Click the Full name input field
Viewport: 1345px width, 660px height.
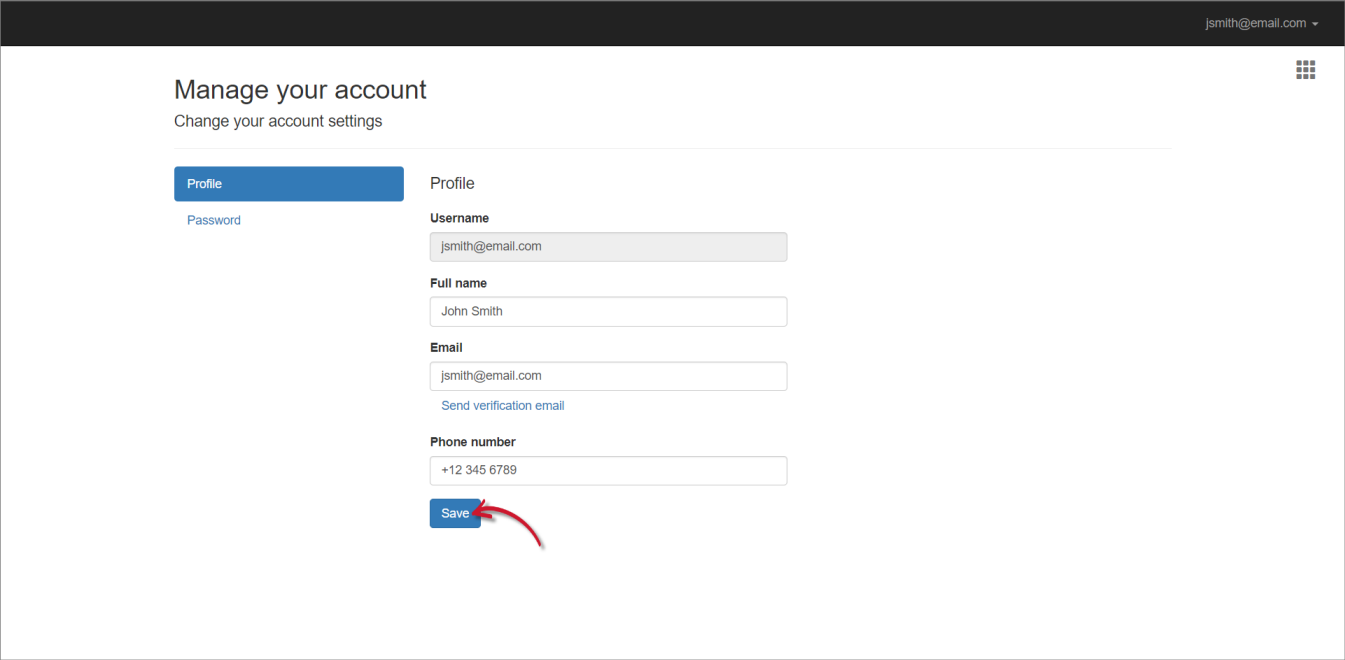tap(608, 311)
